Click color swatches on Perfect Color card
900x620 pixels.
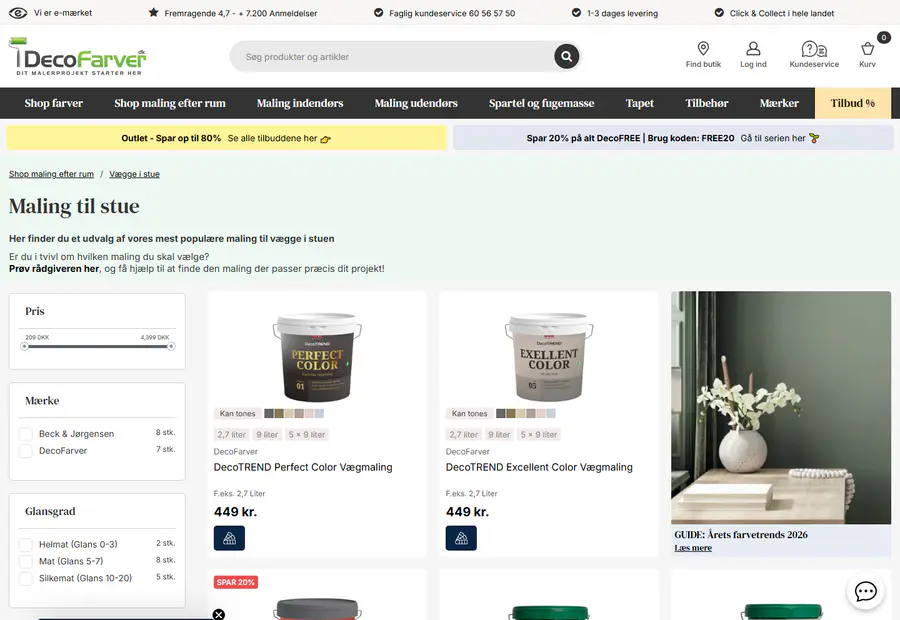click(294, 413)
